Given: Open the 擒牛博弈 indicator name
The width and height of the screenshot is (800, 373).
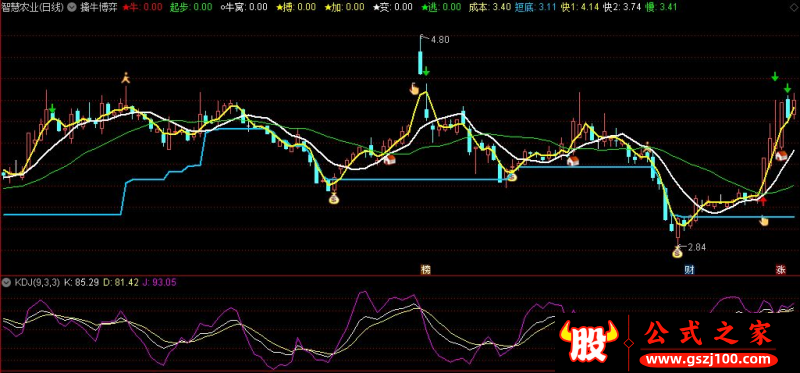Looking at the screenshot, I should (98, 7).
